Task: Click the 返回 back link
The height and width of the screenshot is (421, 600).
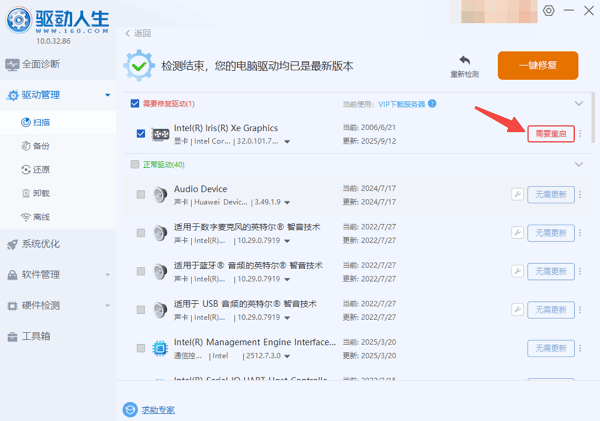Action: click(138, 33)
